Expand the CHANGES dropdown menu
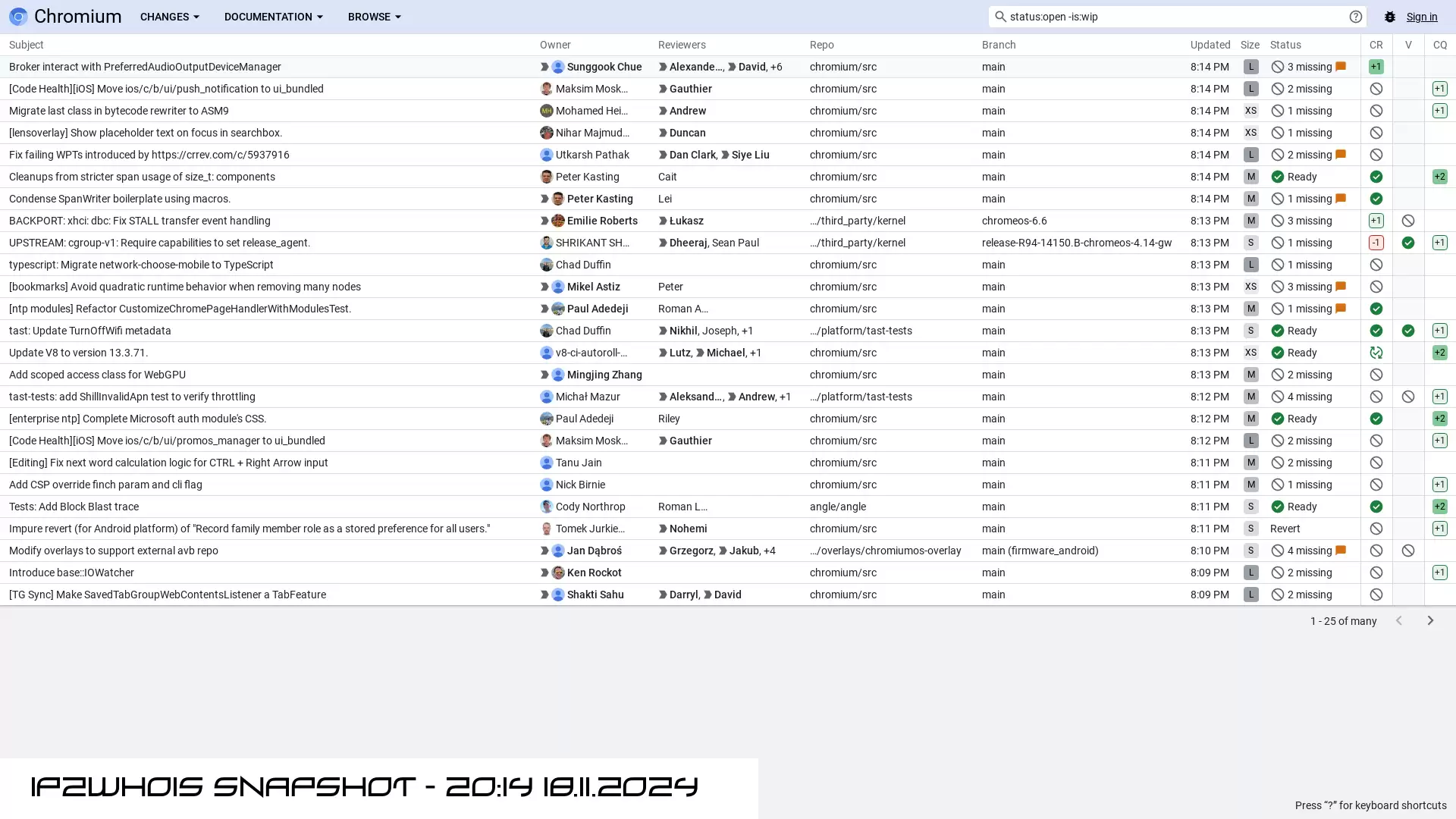The width and height of the screenshot is (1456, 819). [x=169, y=16]
